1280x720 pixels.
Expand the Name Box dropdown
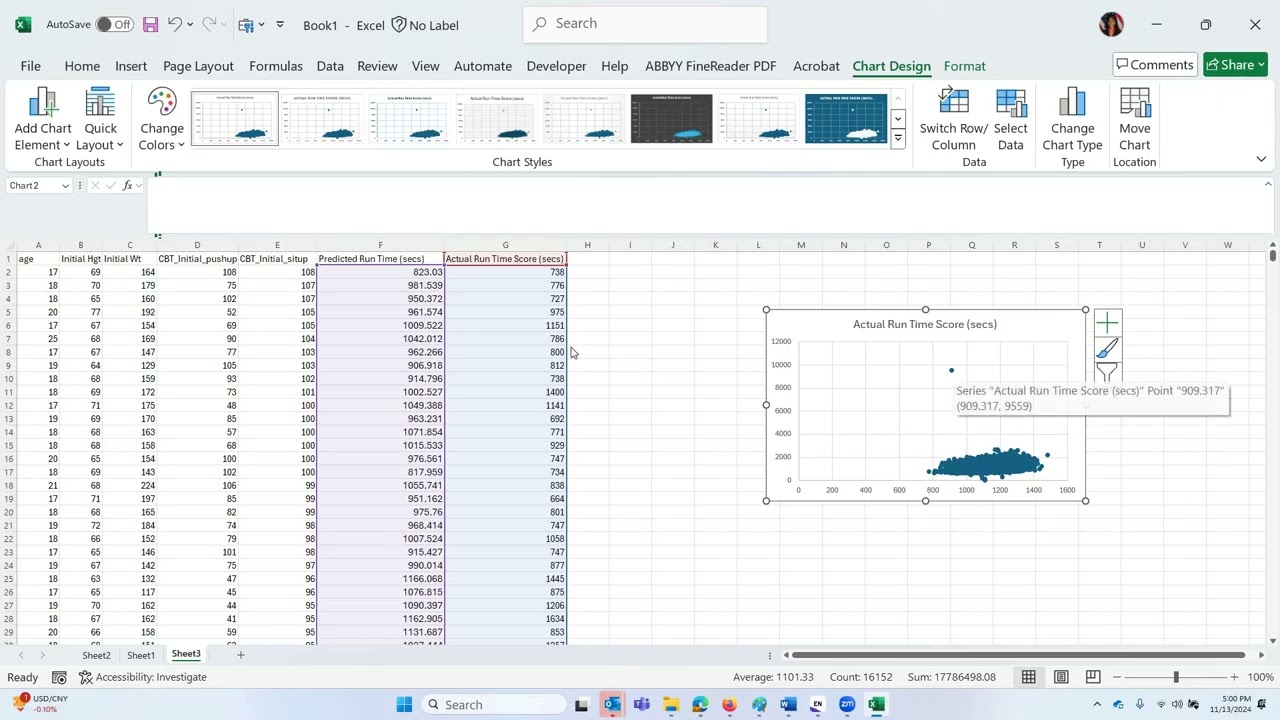point(66,186)
